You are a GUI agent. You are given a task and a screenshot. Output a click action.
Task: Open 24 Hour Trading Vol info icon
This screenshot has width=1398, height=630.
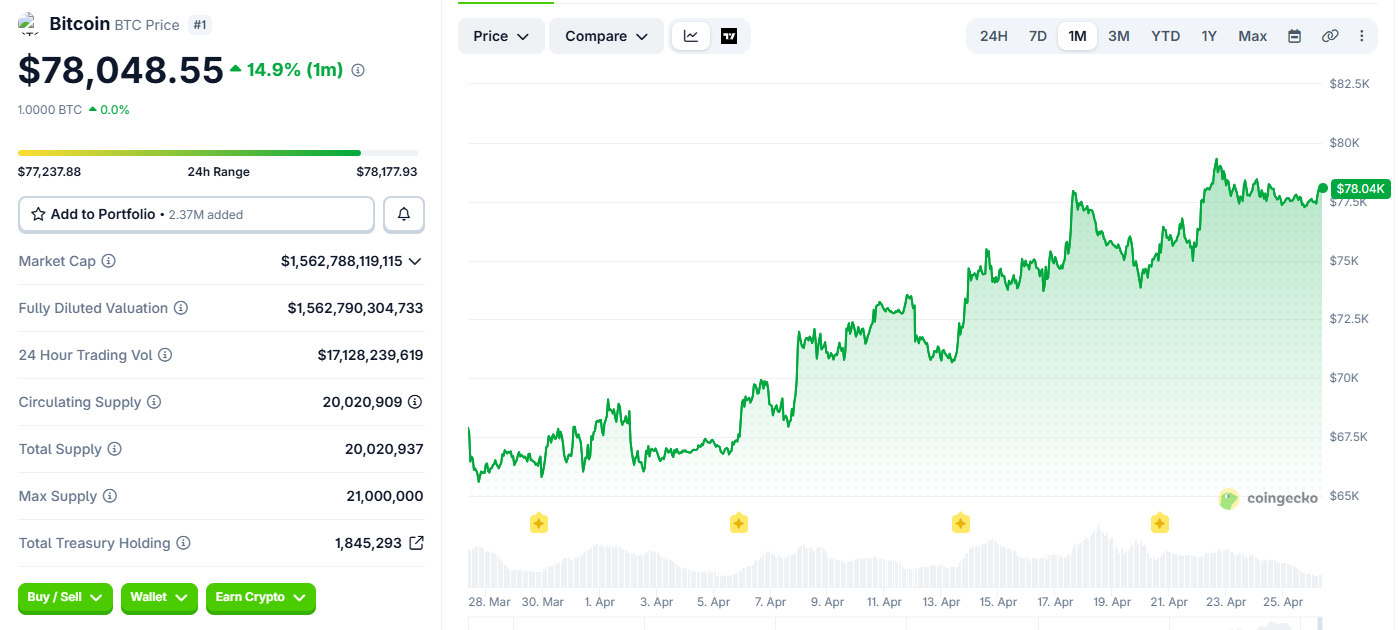165,355
